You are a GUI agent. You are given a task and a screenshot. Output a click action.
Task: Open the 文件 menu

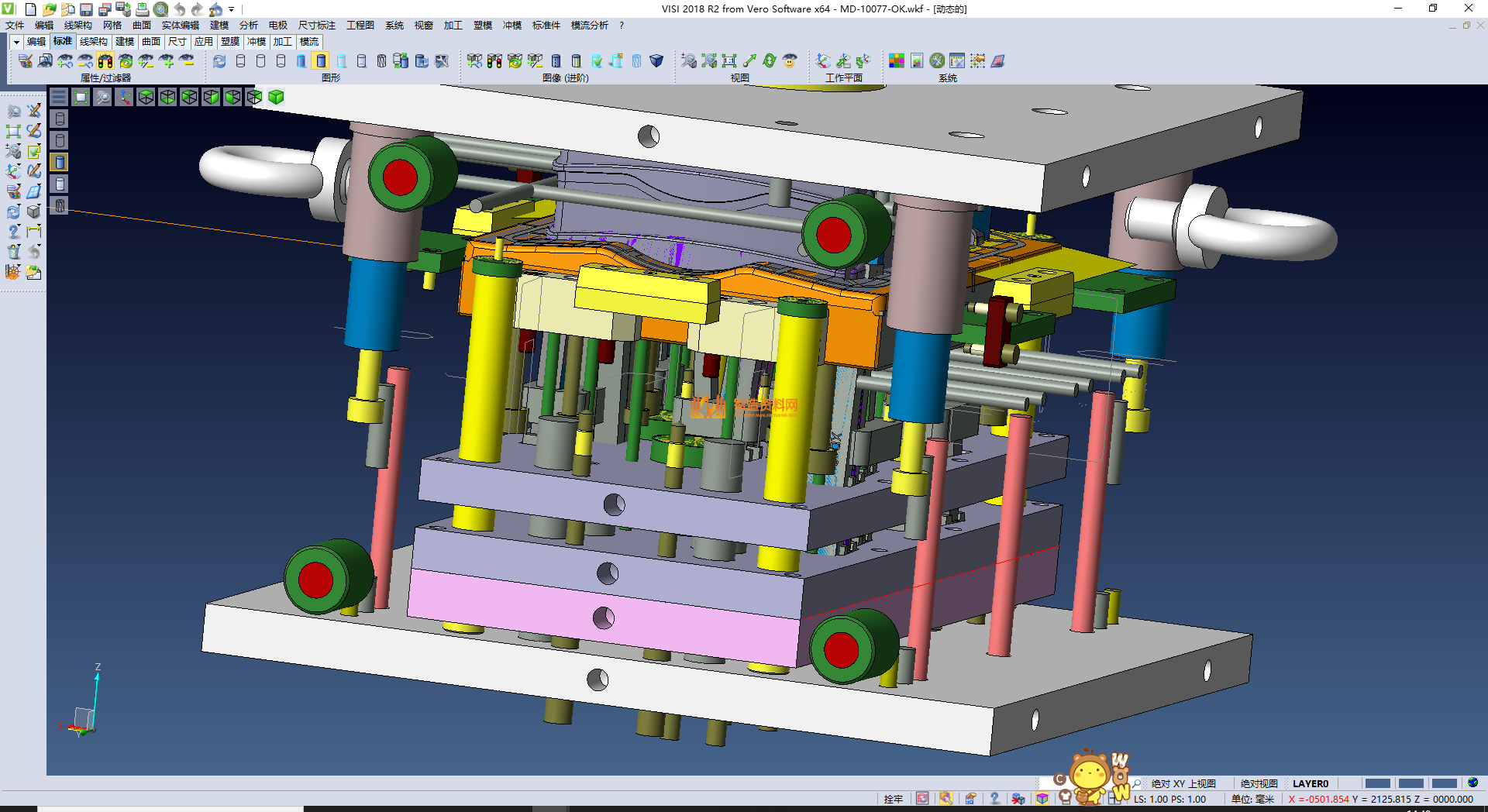coord(15,26)
